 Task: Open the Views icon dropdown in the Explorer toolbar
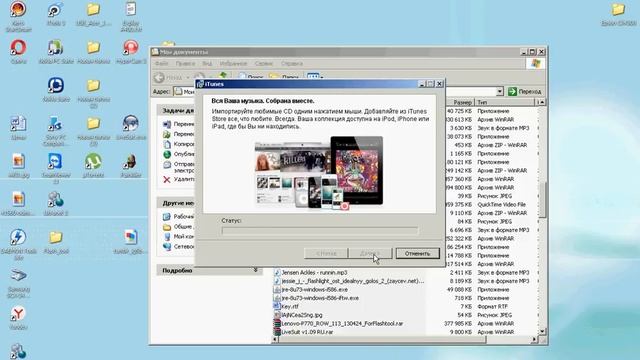(315, 76)
